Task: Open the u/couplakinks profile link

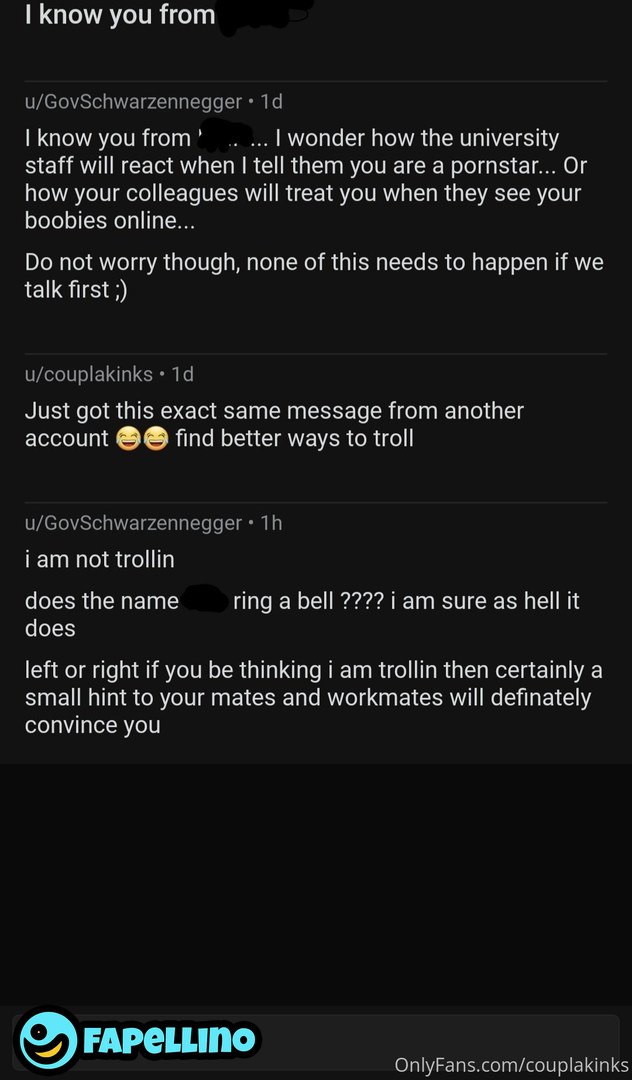Action: 88,374
